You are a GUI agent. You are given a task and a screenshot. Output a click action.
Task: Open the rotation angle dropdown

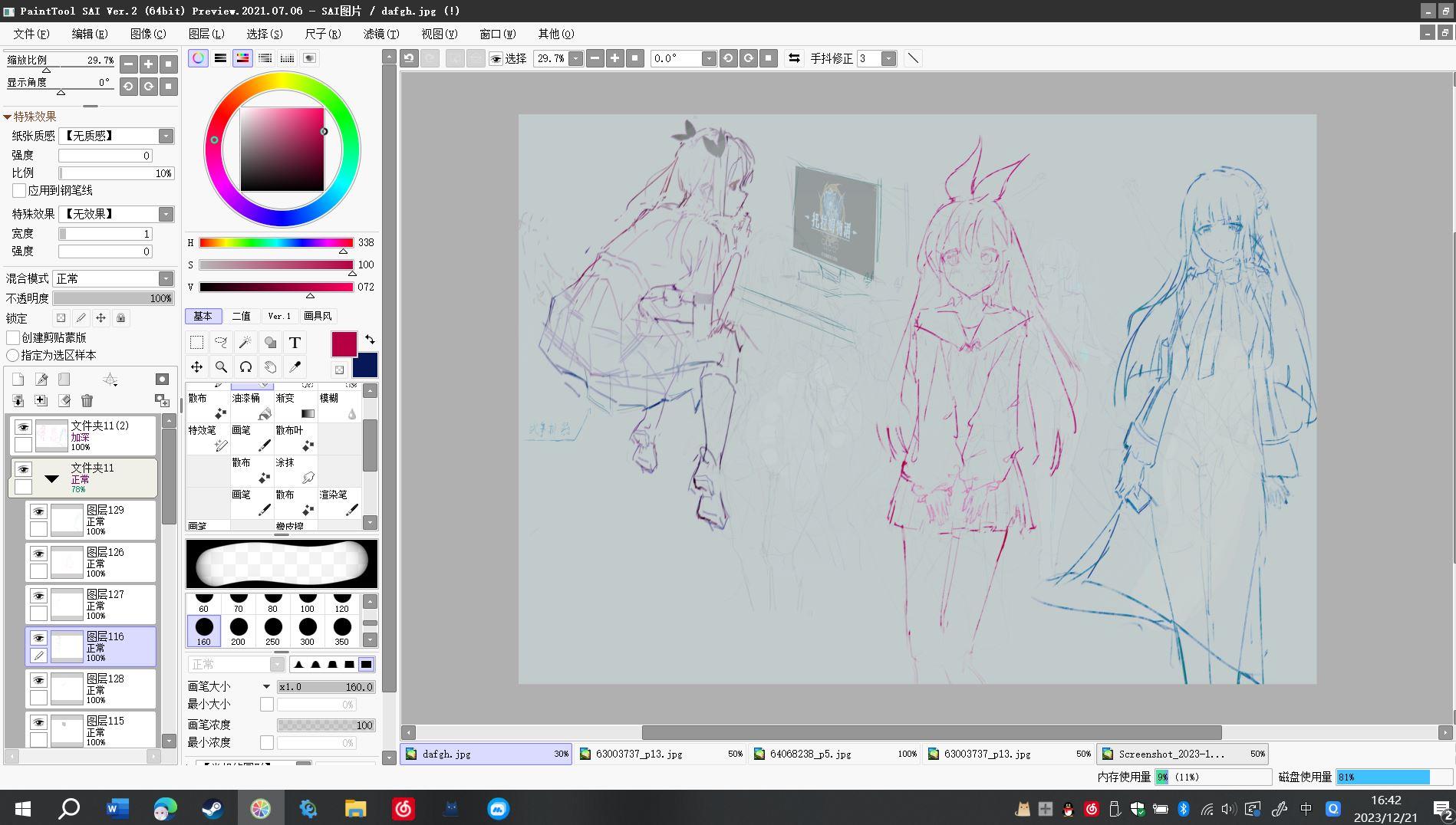[709, 58]
